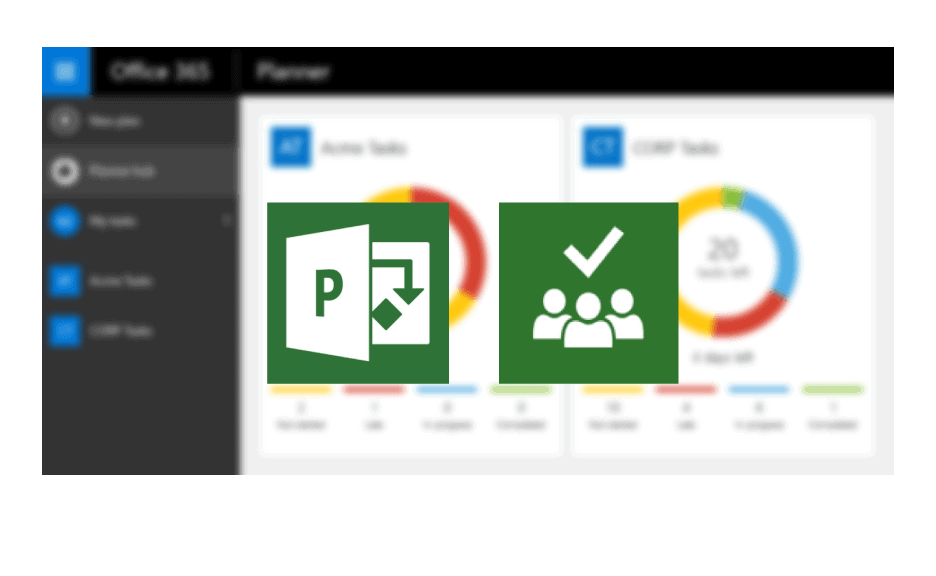Click the days left text under CORP chart
Screen dimensions: 936x576
click(723, 358)
